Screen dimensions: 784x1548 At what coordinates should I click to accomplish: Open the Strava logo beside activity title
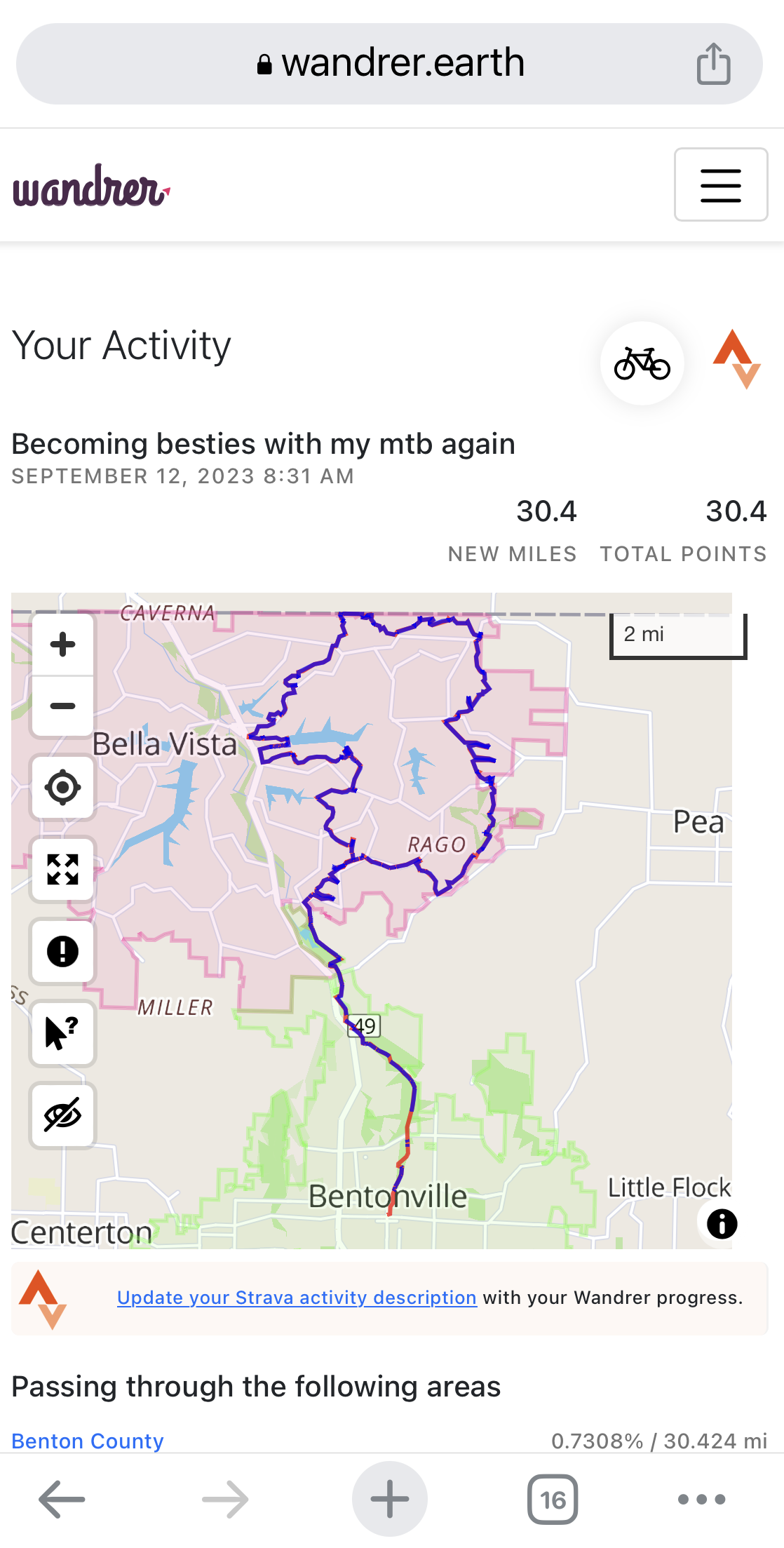click(736, 359)
